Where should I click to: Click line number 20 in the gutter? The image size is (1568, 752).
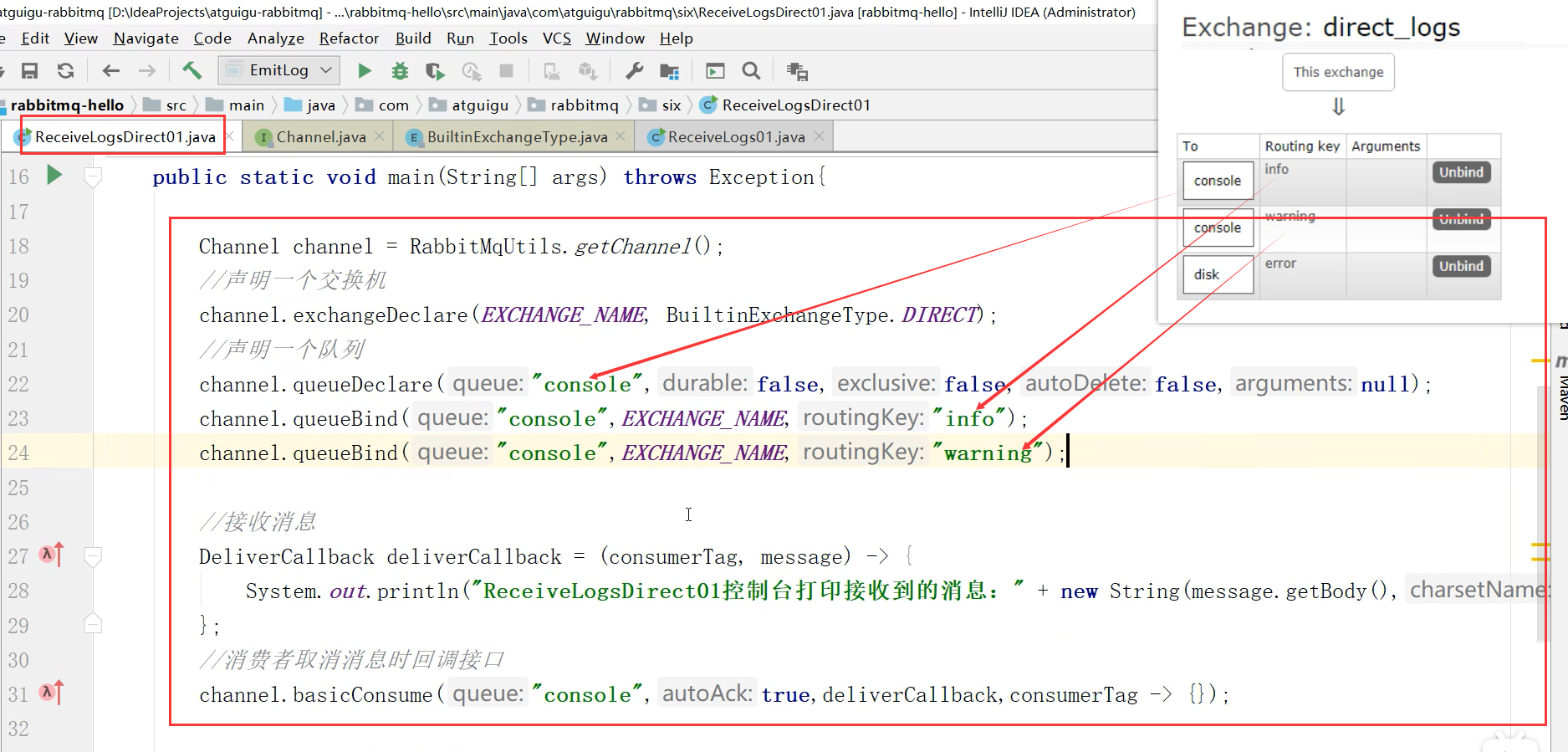coord(18,315)
